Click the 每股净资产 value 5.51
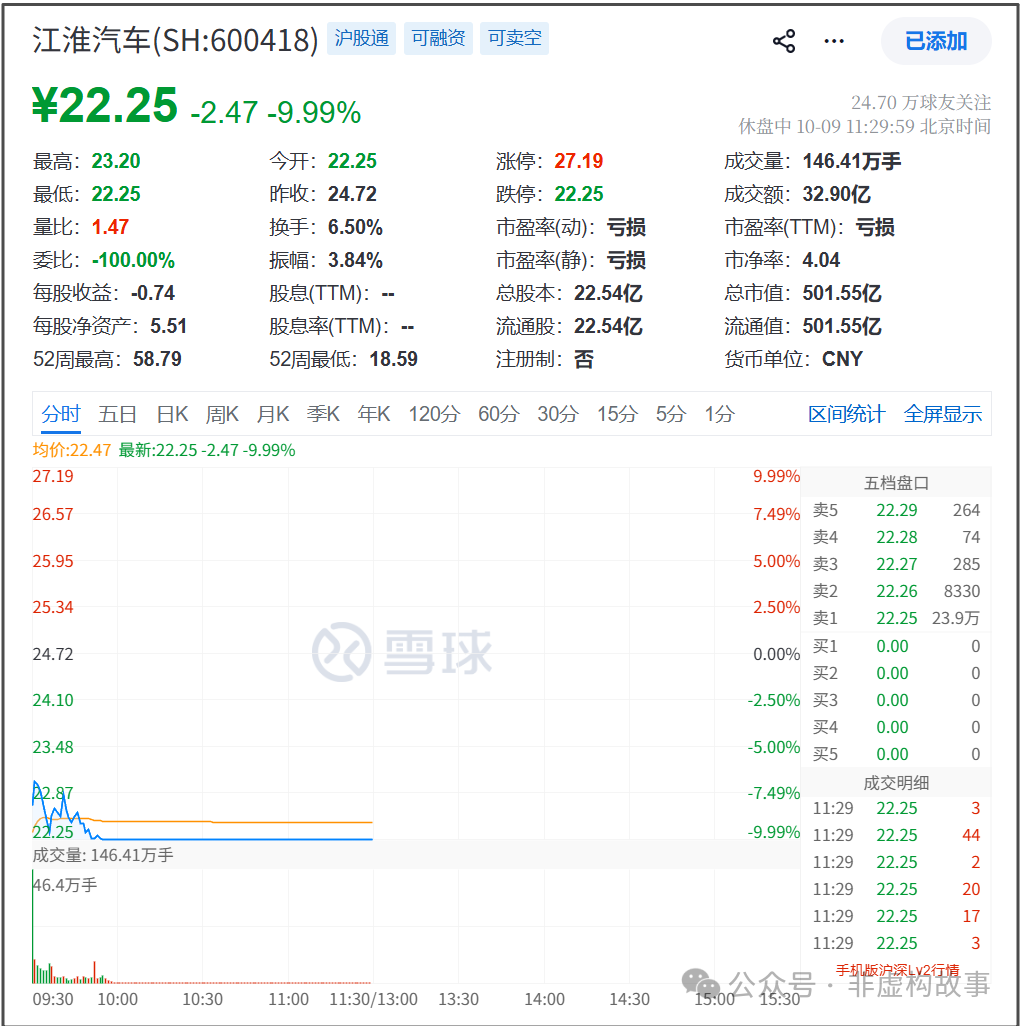1023x1026 pixels. (168, 326)
